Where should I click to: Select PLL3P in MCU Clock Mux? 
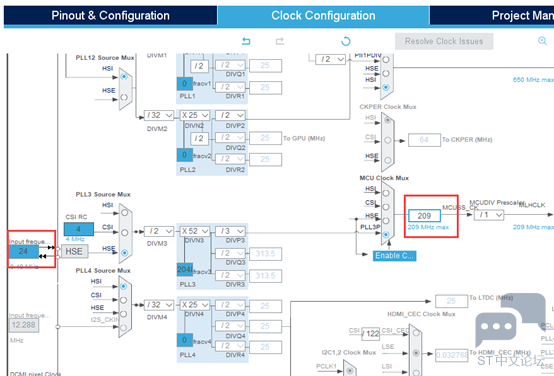point(386,235)
